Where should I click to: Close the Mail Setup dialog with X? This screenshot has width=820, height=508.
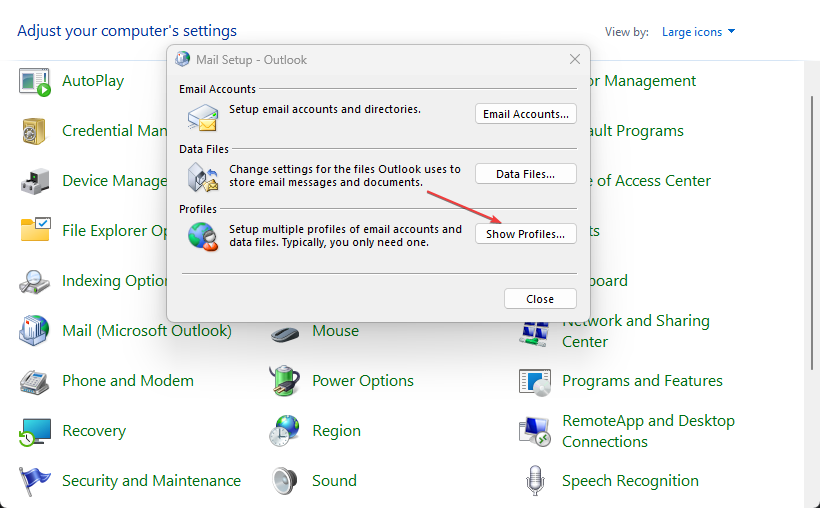point(575,59)
